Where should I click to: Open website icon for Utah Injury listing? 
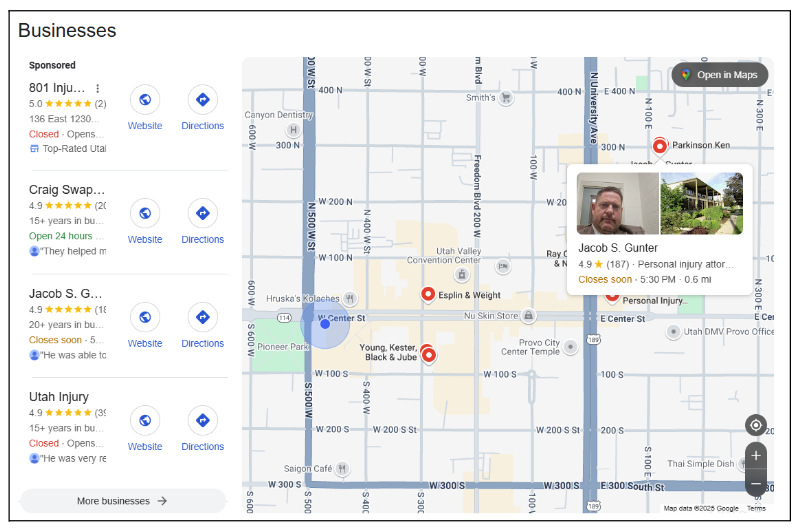145,420
